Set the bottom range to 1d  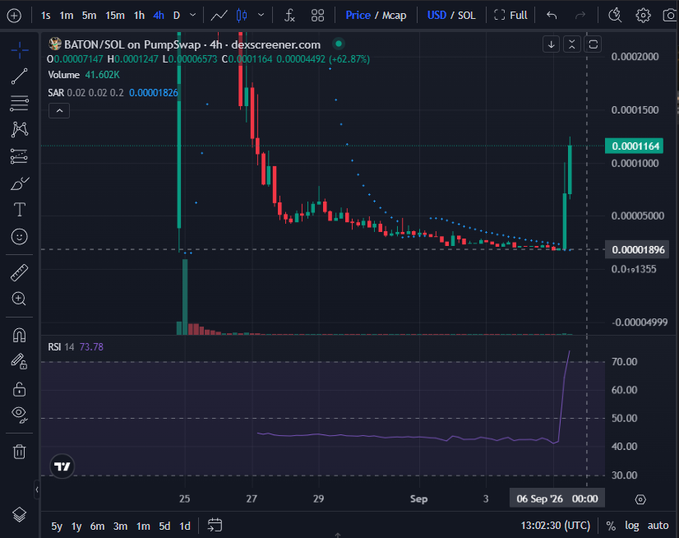(x=185, y=526)
